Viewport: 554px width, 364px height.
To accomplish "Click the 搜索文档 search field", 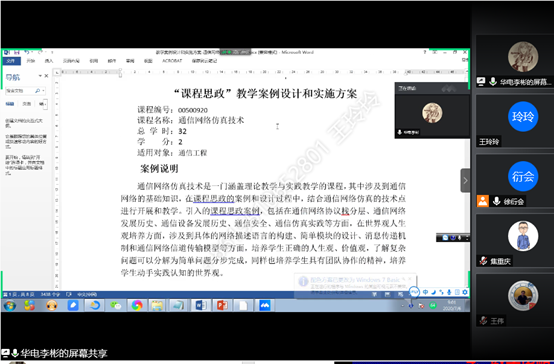I will (x=20, y=91).
